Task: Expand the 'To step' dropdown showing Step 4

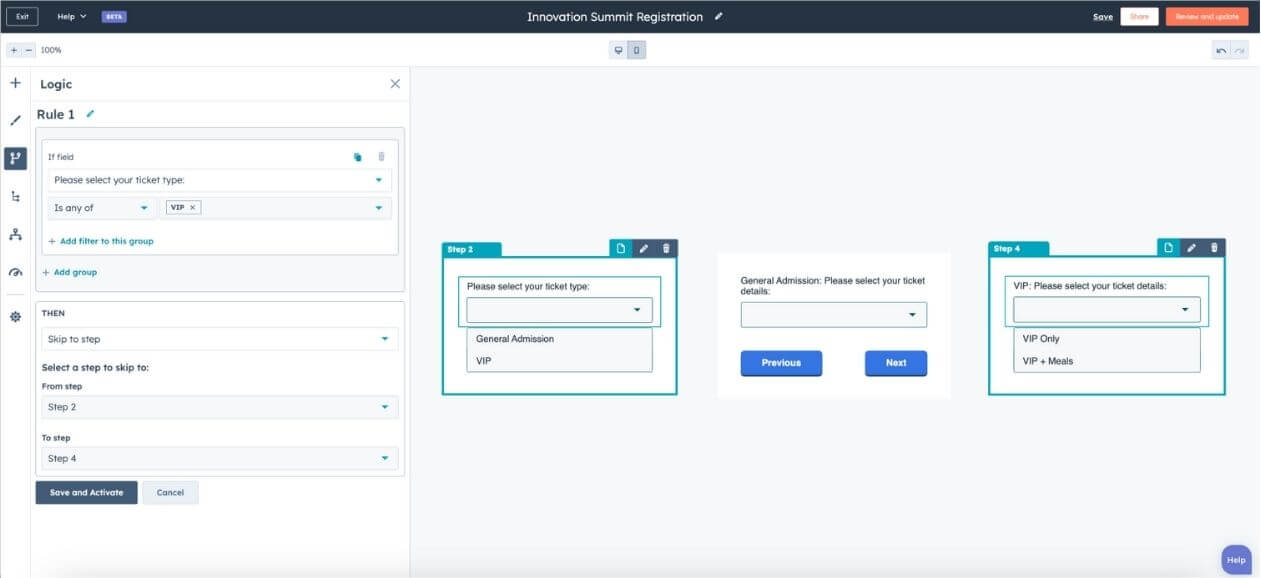Action: 218,458
